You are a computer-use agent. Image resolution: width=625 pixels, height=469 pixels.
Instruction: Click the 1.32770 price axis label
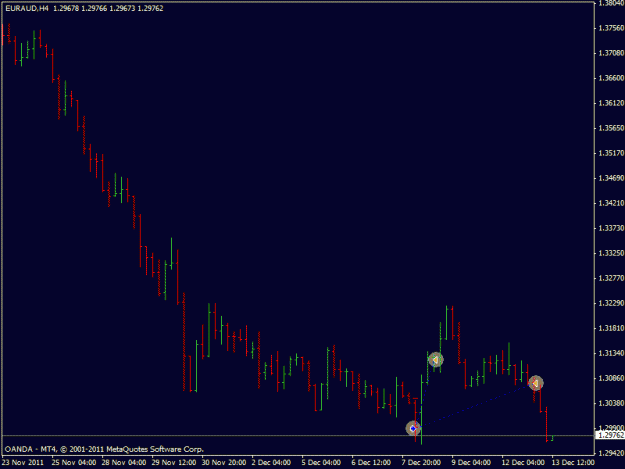[611, 278]
